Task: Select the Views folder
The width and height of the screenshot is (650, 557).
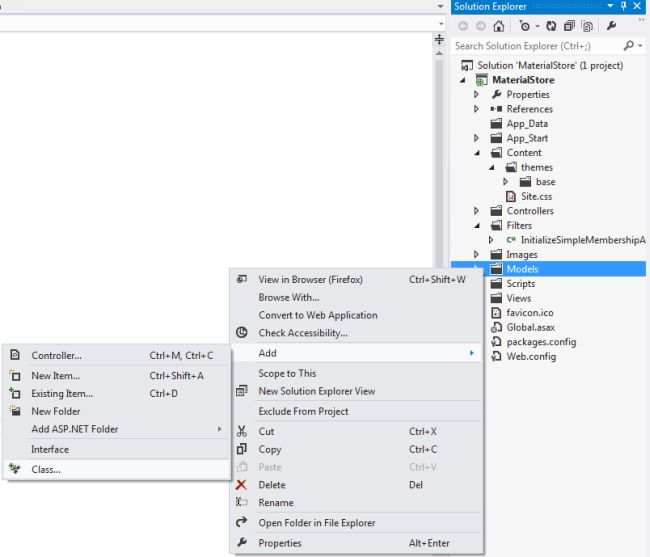Action: (x=518, y=298)
